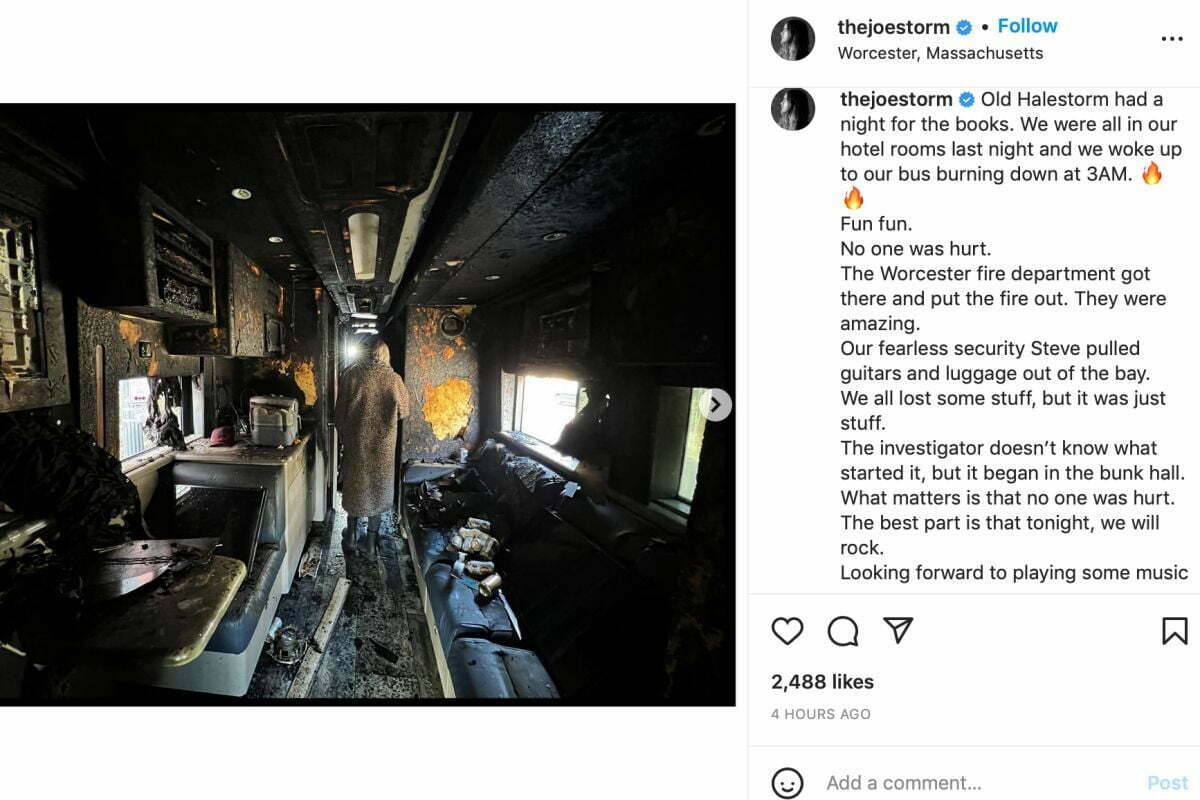
Task: Follow thejoestorm account
Action: (1027, 26)
